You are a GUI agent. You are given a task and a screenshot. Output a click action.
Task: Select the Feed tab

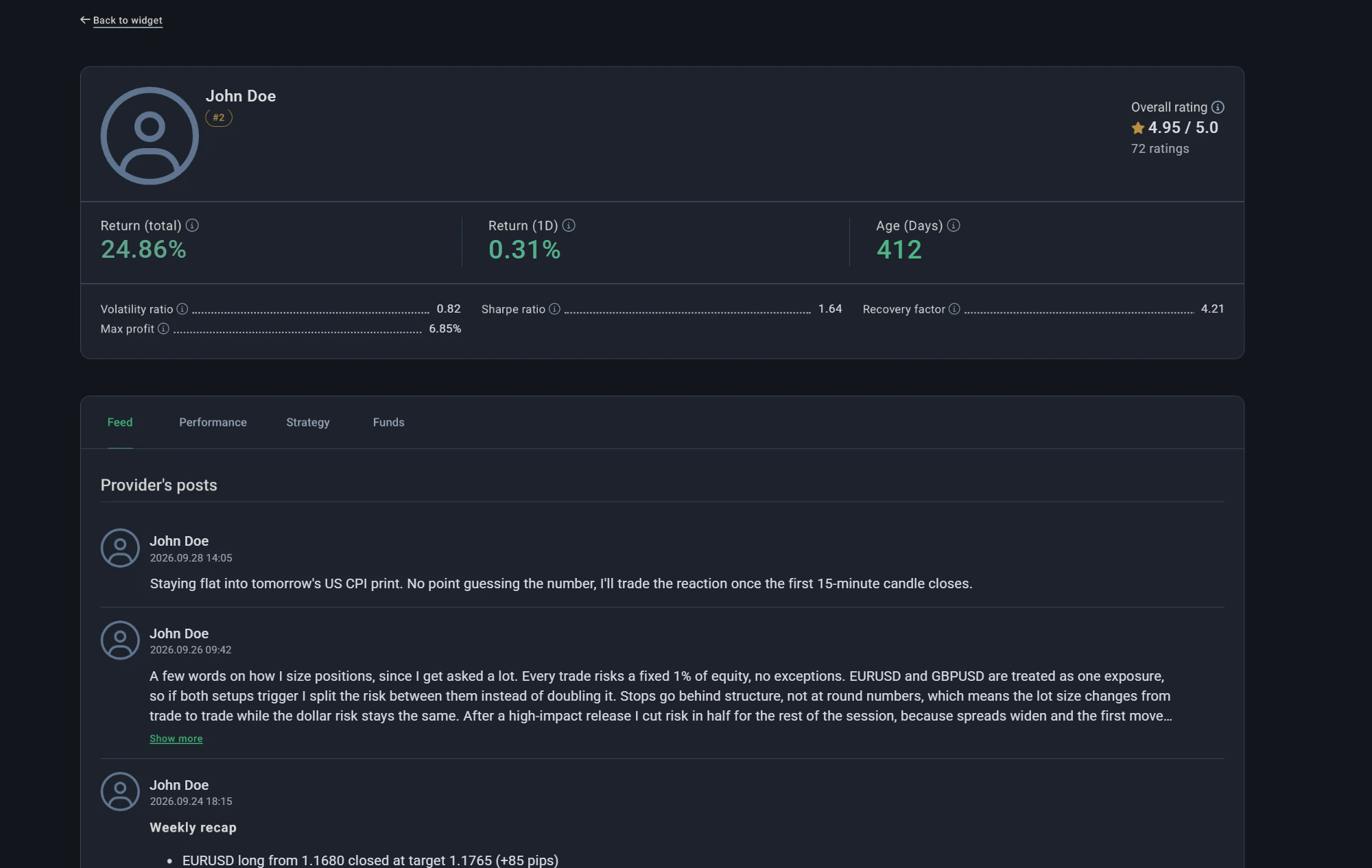[x=120, y=422]
